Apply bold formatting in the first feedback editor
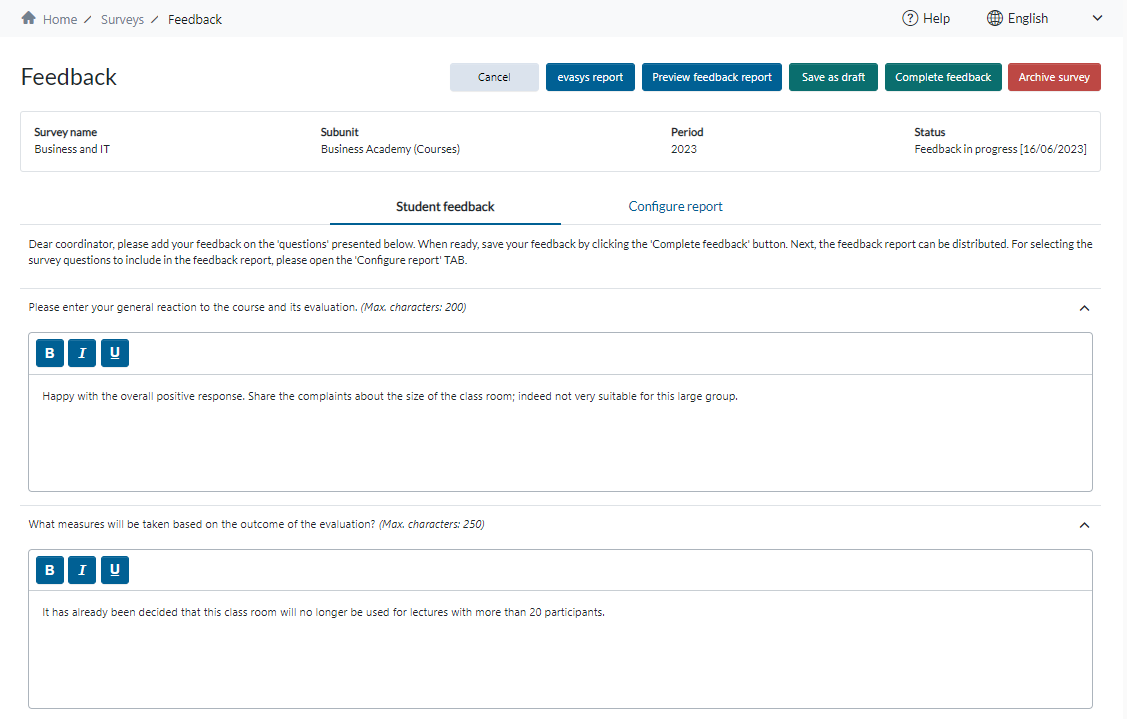Screen dimensions: 1127x719 coord(49,352)
